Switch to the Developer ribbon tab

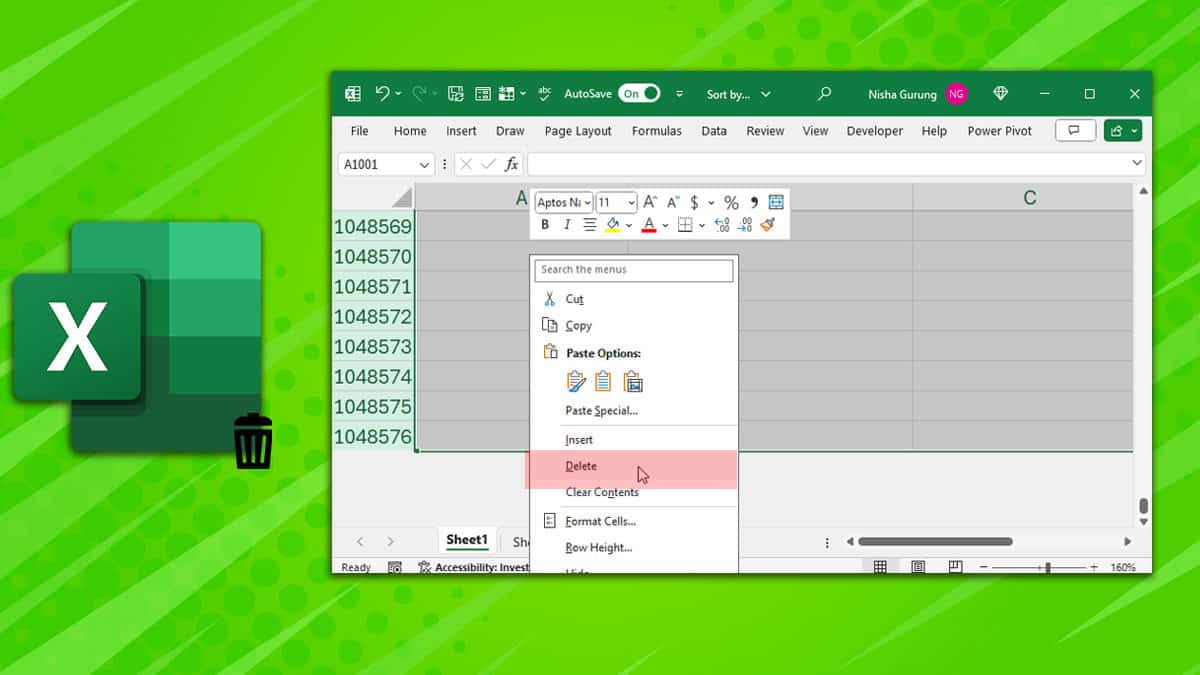[874, 130]
